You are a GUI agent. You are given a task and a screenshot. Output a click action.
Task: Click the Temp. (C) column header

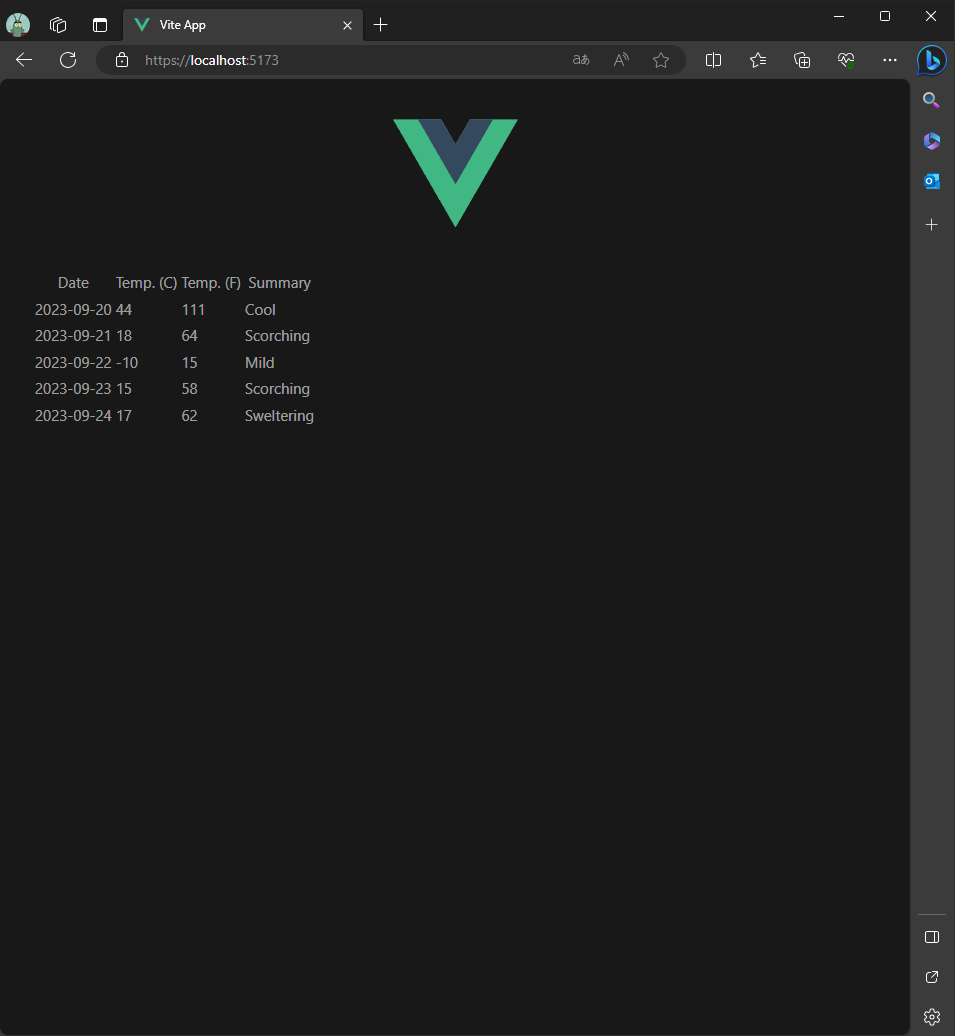click(146, 283)
